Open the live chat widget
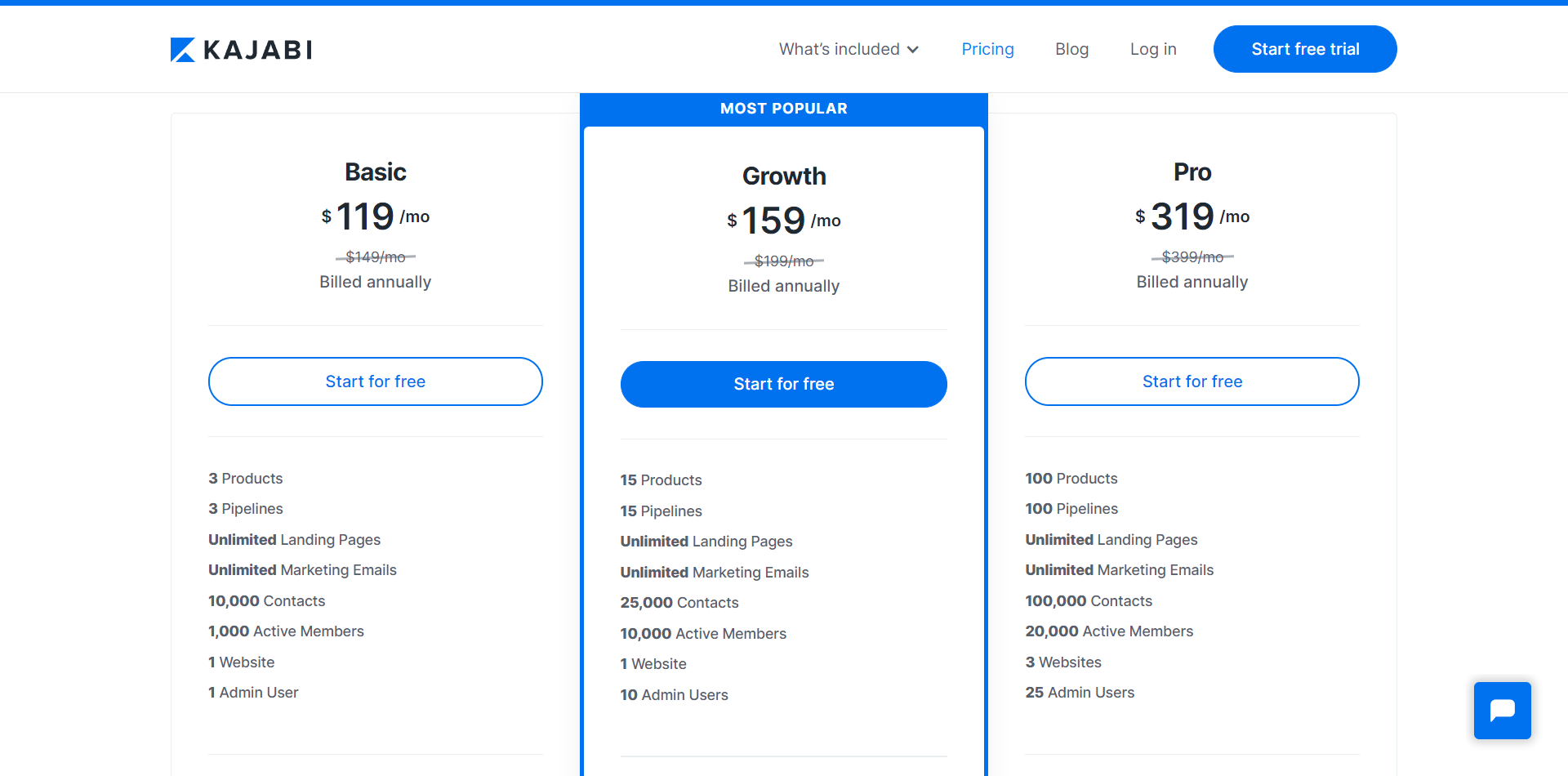Screen dimensions: 1568x776 pos(1502,711)
